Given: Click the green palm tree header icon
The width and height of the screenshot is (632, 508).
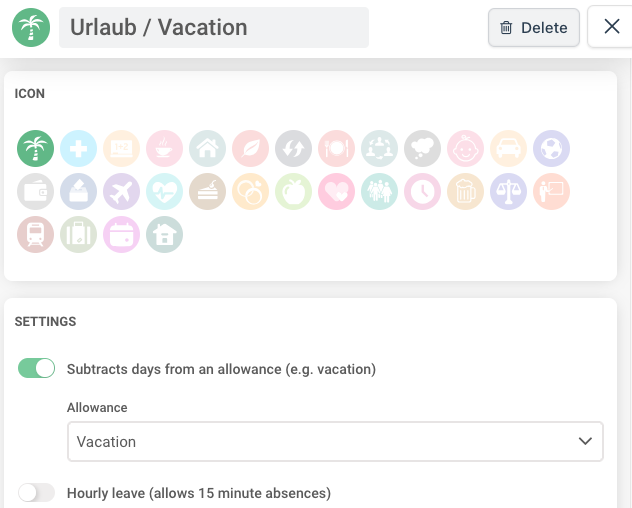Looking at the screenshot, I should pos(31,27).
